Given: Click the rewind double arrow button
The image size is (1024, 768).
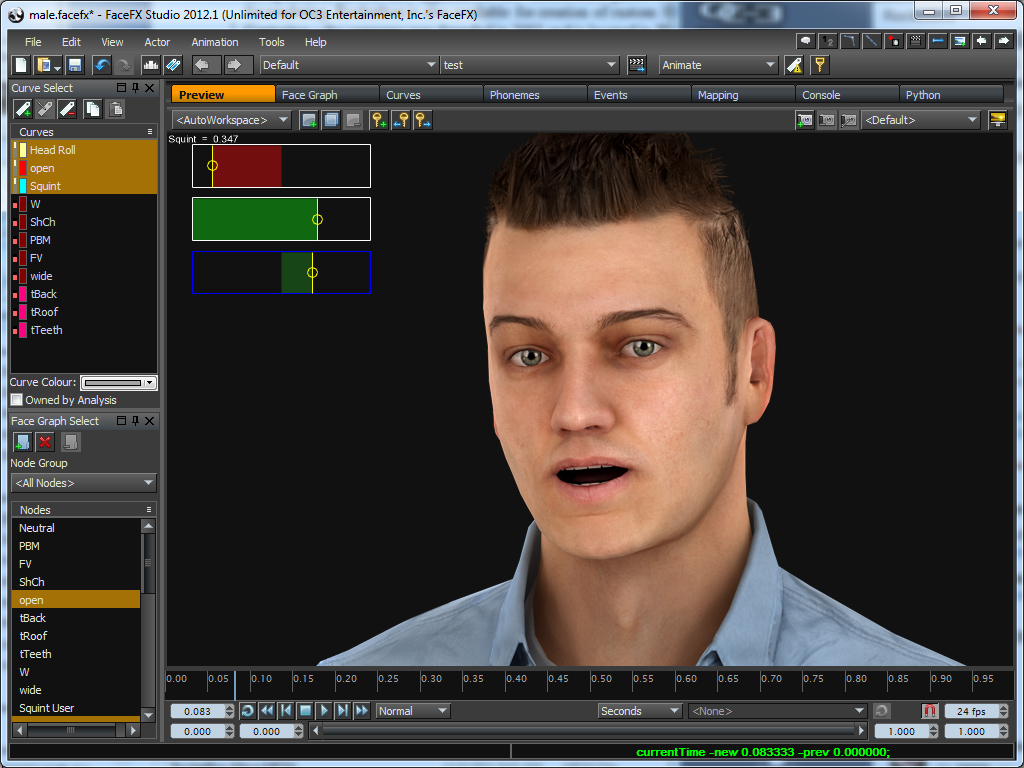Looking at the screenshot, I should click(266, 711).
